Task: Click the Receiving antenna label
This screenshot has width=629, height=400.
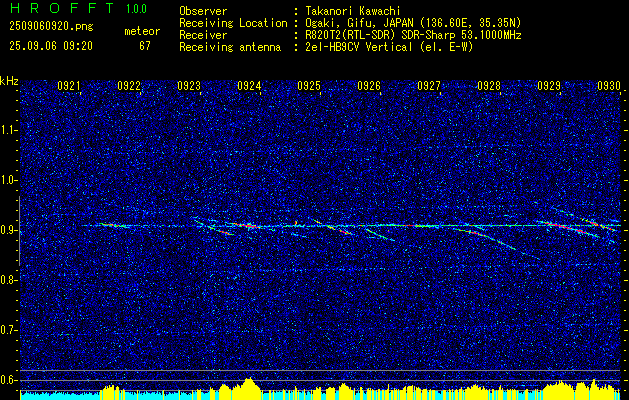Action: (x=230, y=47)
